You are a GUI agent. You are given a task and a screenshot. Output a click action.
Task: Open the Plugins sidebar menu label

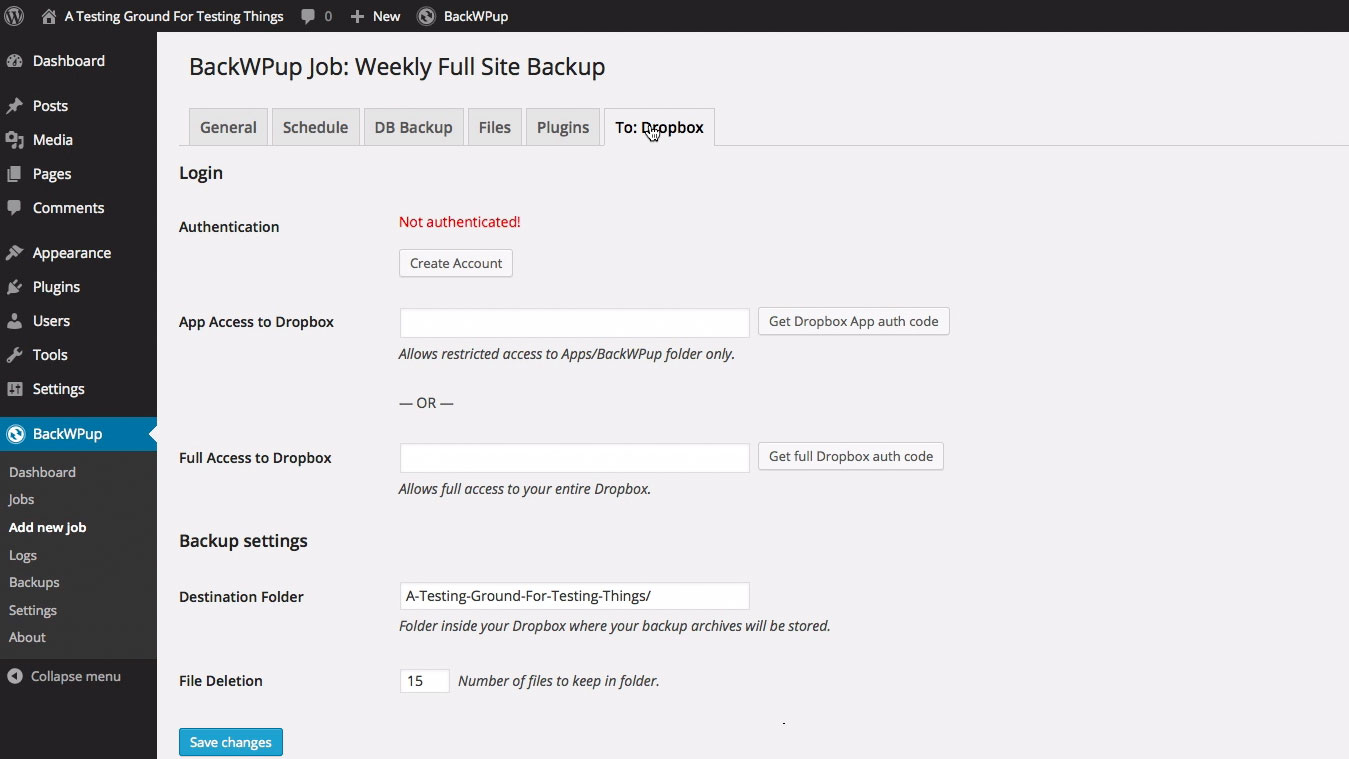point(56,287)
